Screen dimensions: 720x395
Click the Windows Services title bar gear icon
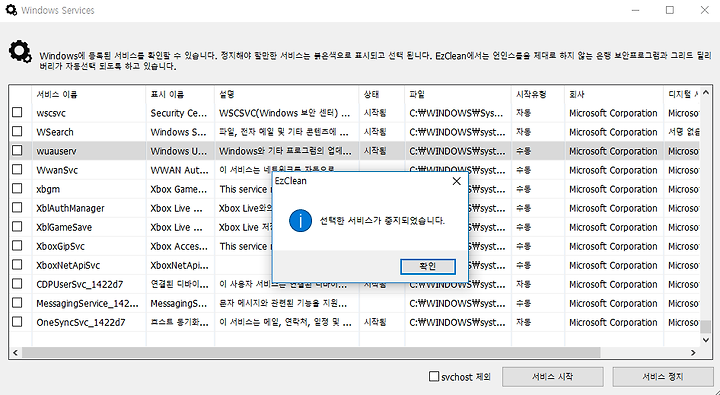point(11,10)
